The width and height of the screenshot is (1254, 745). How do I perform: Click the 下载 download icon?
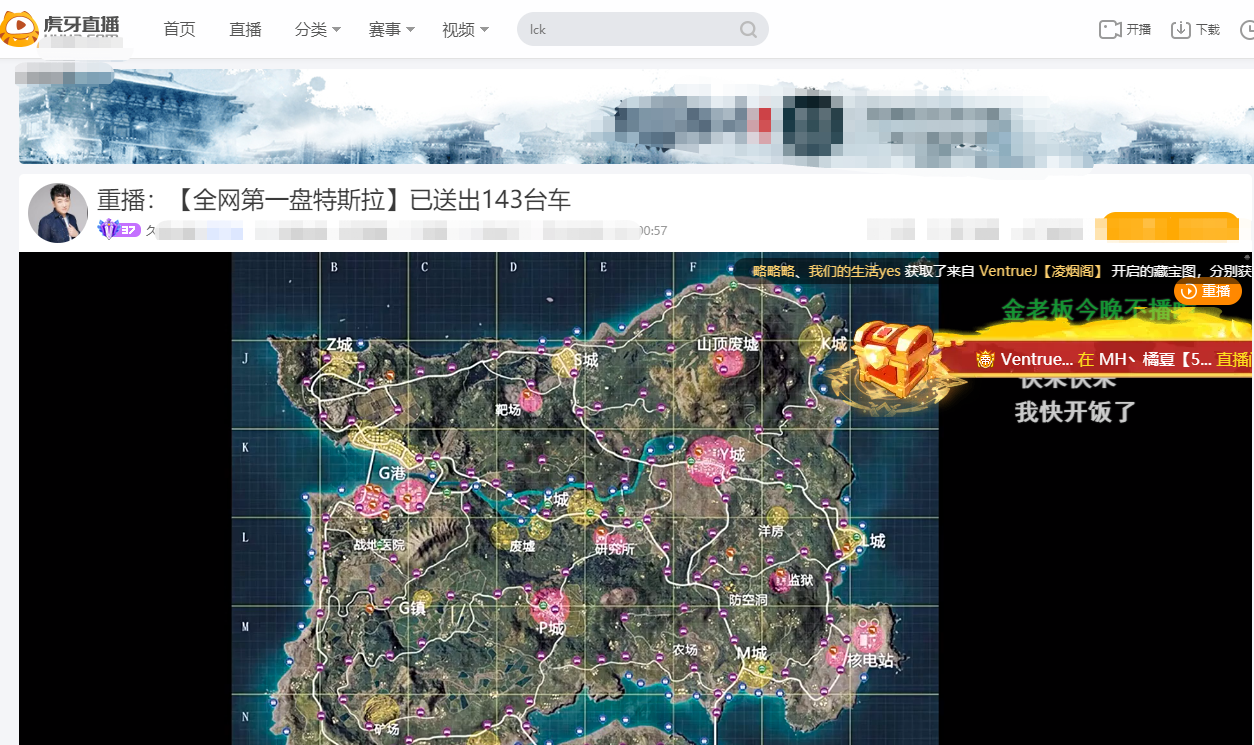point(1181,29)
